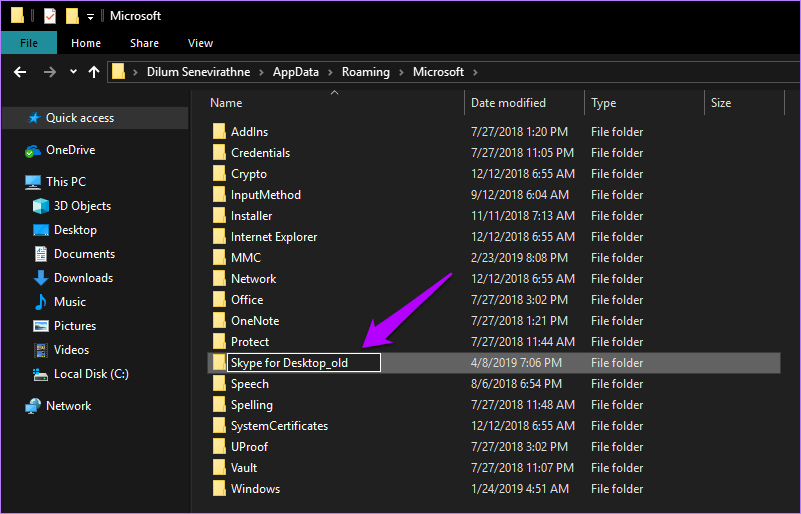This screenshot has width=801, height=514.
Task: Click the Windows folder icon
Action: [219, 488]
